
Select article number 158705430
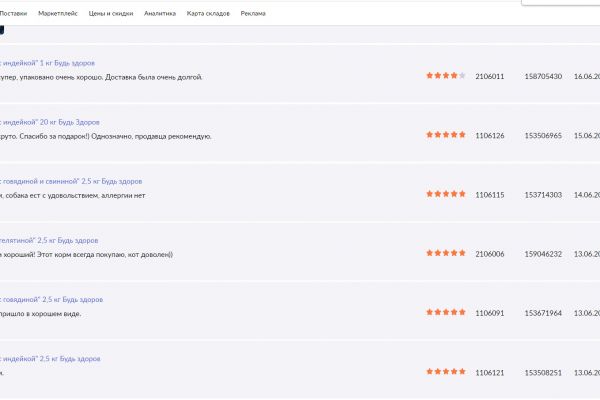pos(543,77)
